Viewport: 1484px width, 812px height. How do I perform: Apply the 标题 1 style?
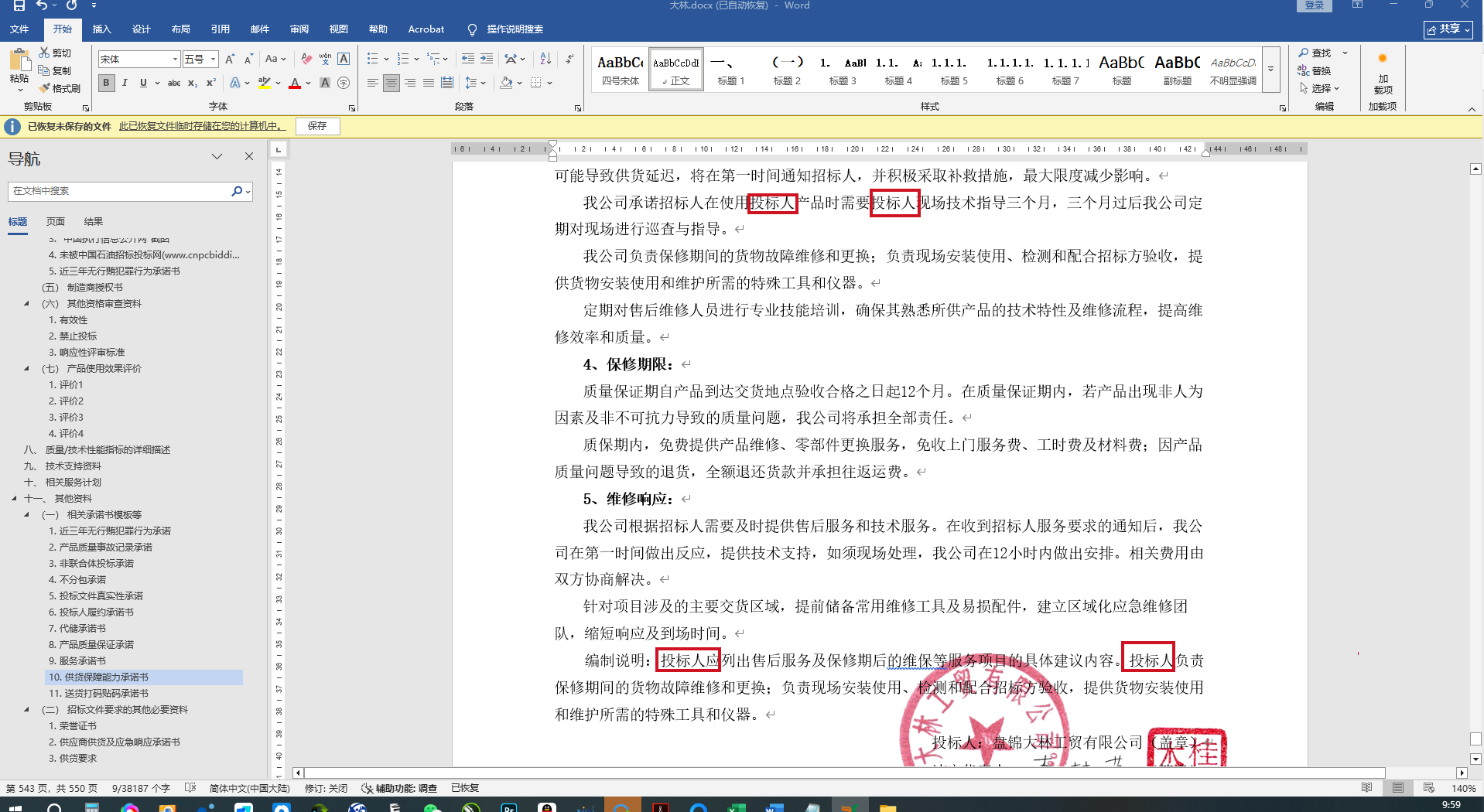pos(731,70)
